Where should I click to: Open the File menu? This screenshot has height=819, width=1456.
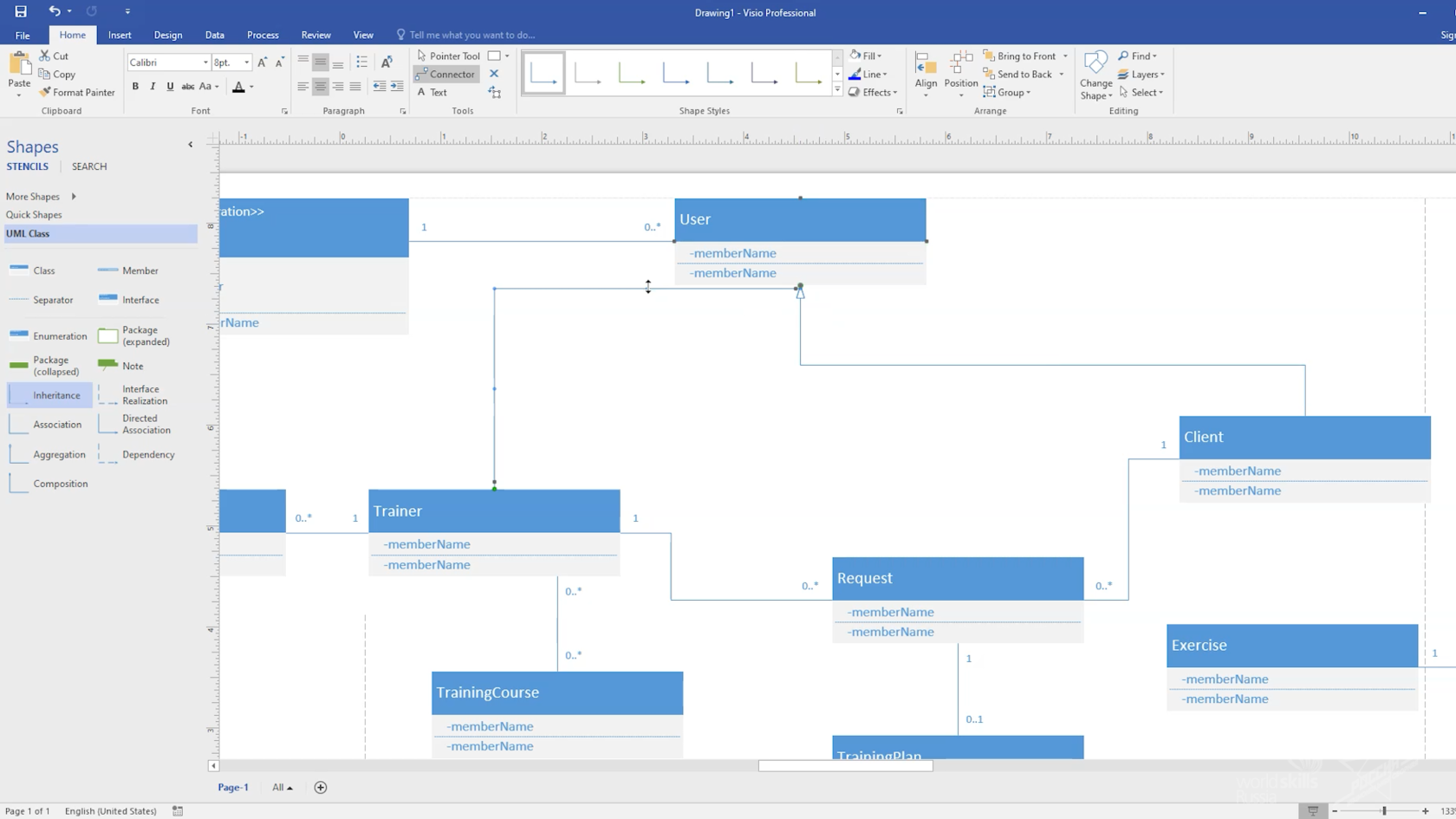[23, 35]
